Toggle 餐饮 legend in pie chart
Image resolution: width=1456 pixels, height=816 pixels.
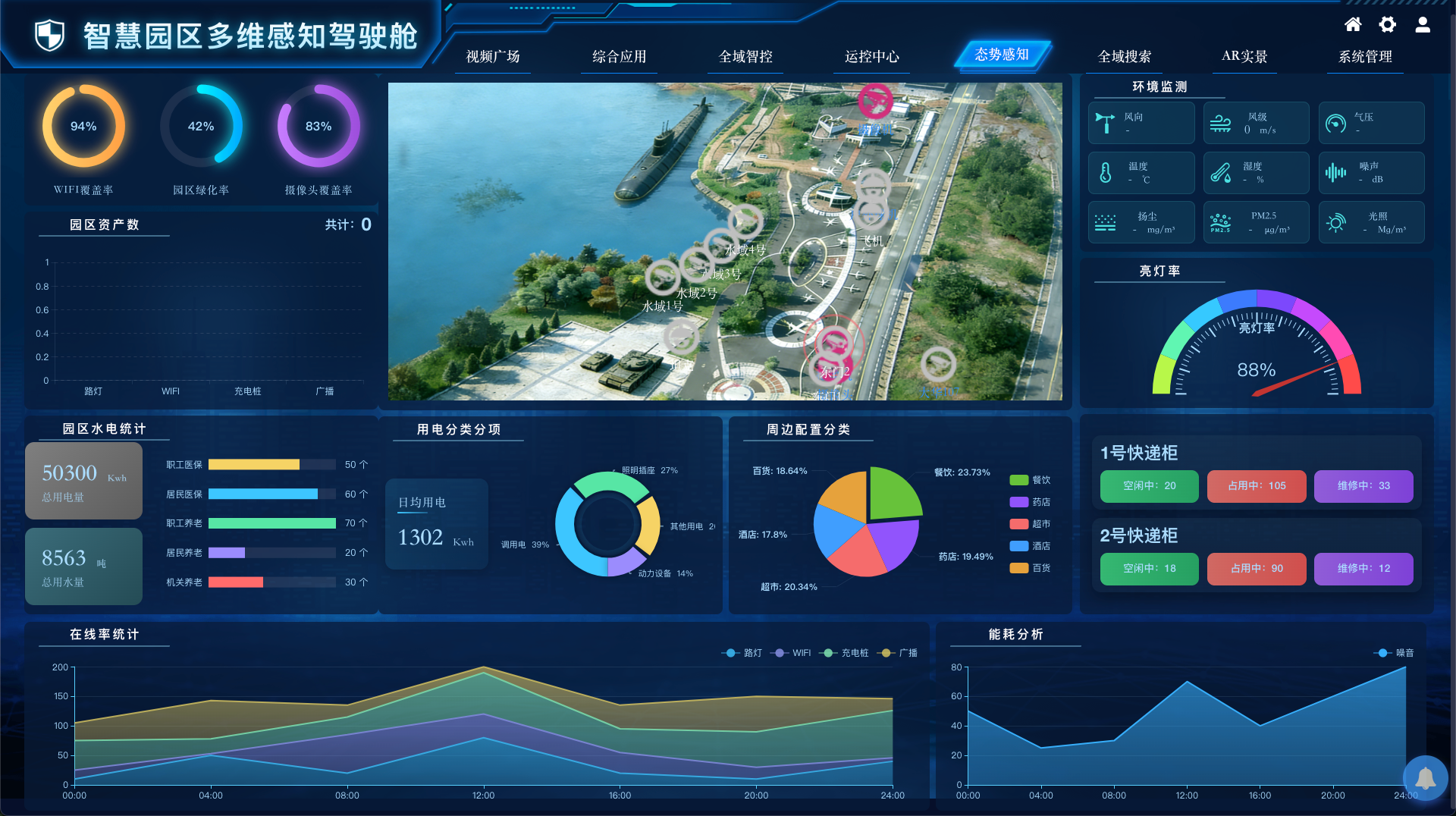(x=1030, y=480)
